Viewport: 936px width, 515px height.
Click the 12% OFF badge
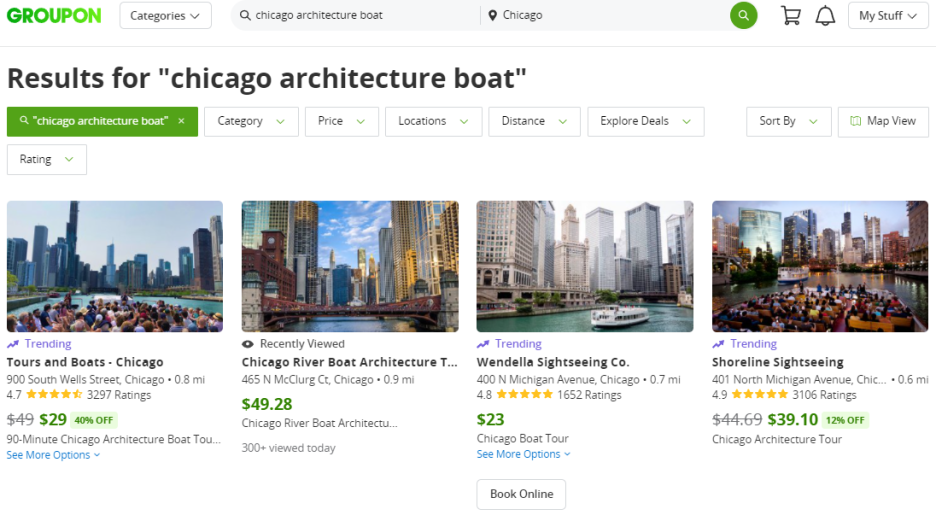pos(845,420)
